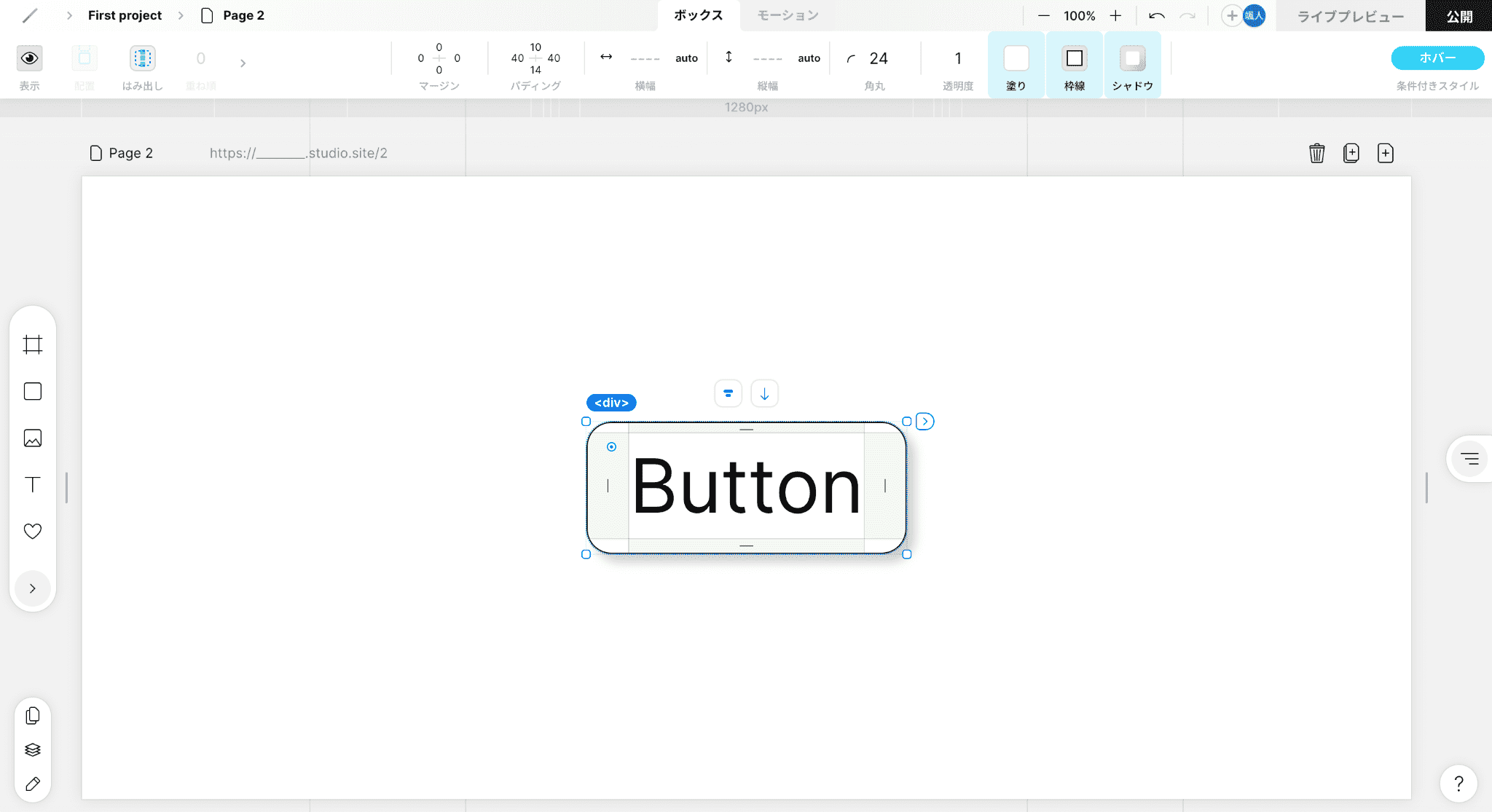The height and width of the screenshot is (812, 1492).
Task: Switch to the ボックス tab
Action: 698,15
